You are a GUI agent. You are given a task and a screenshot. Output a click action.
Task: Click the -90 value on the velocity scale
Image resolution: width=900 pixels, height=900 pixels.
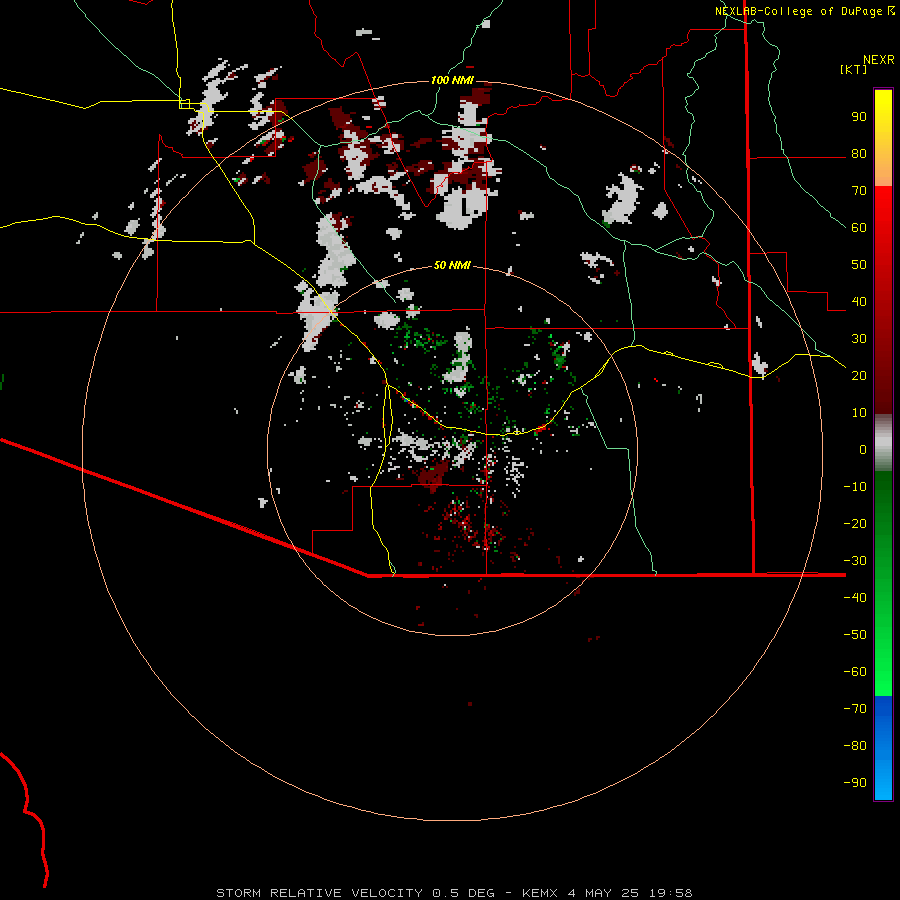point(855,783)
